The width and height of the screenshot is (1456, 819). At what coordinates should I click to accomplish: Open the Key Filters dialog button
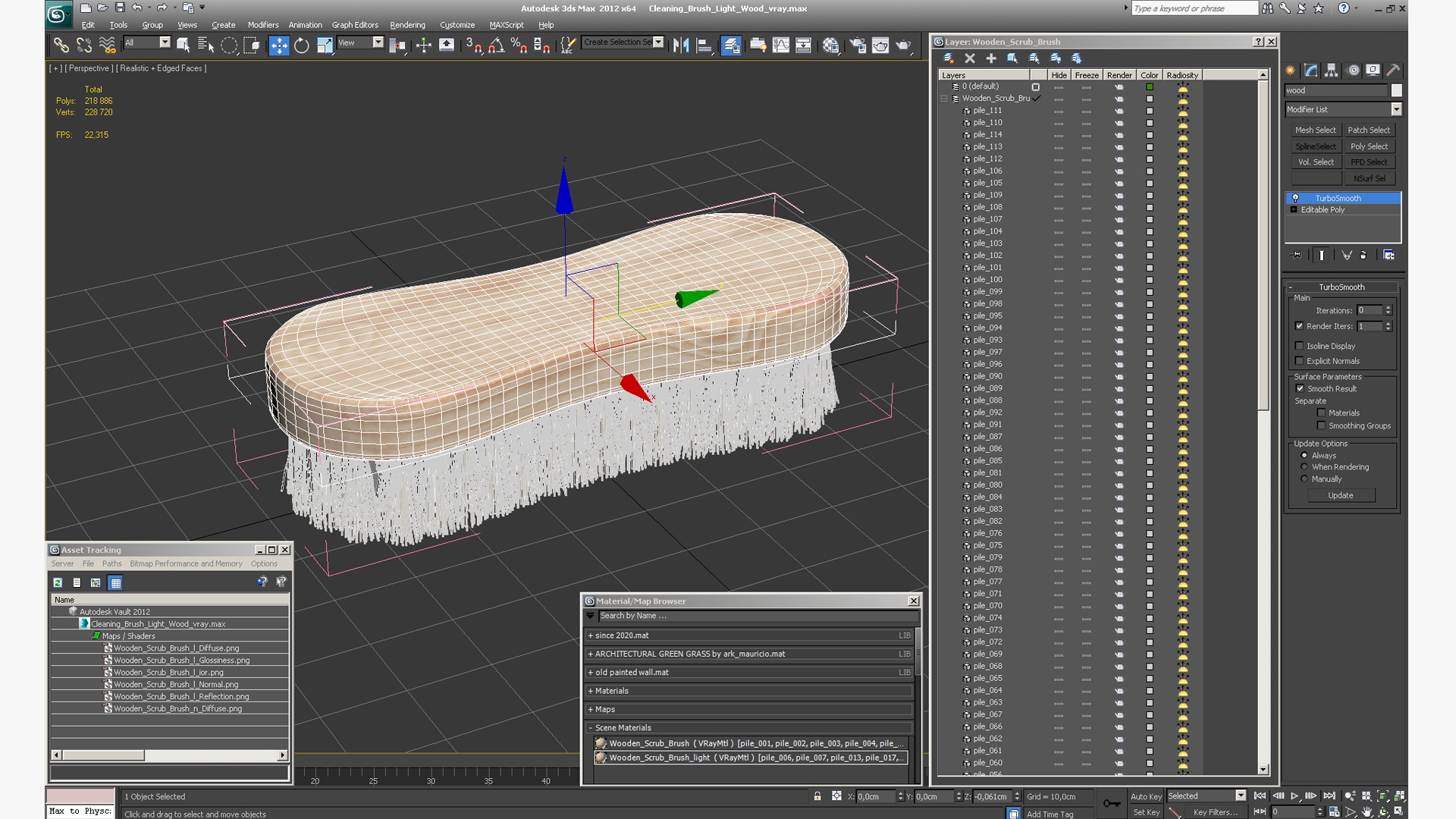(1215, 812)
